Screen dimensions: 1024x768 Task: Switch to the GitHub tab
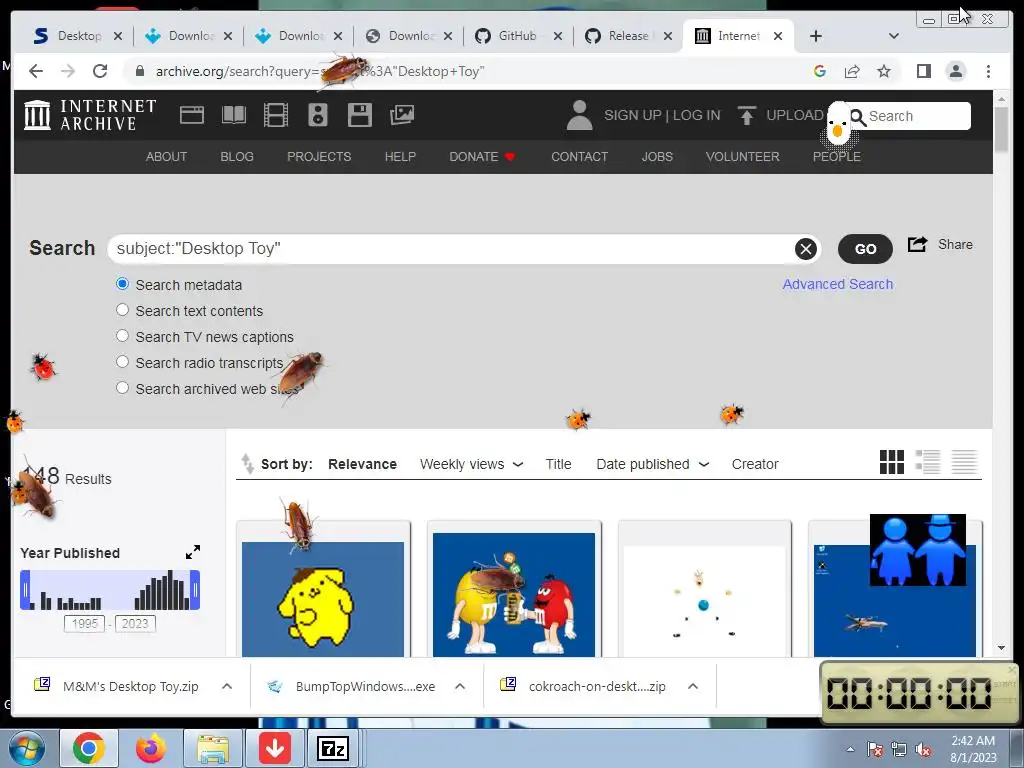pos(519,36)
